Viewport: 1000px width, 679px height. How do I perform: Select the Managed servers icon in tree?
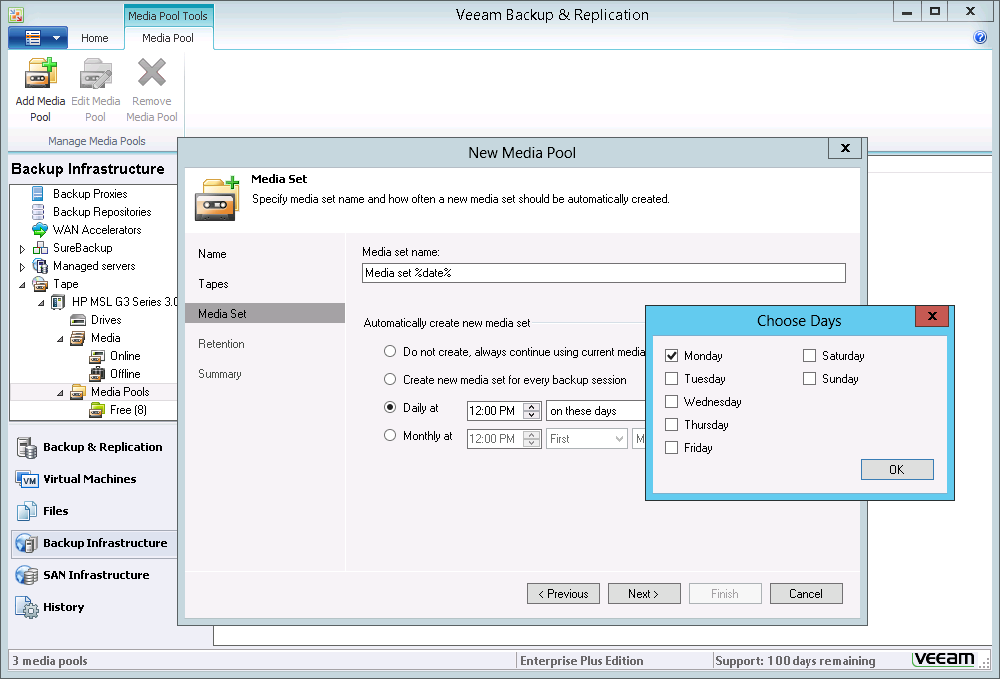coord(40,266)
